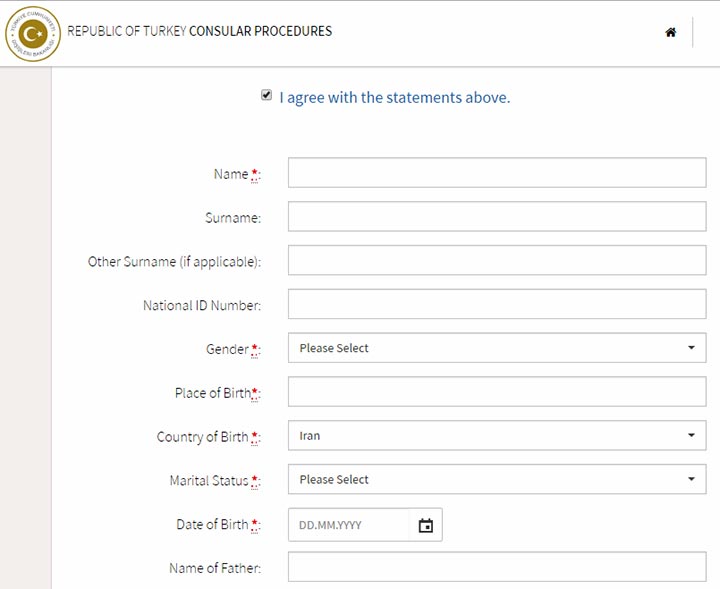Click the Date of Birth label
The image size is (720, 589).
(x=212, y=524)
